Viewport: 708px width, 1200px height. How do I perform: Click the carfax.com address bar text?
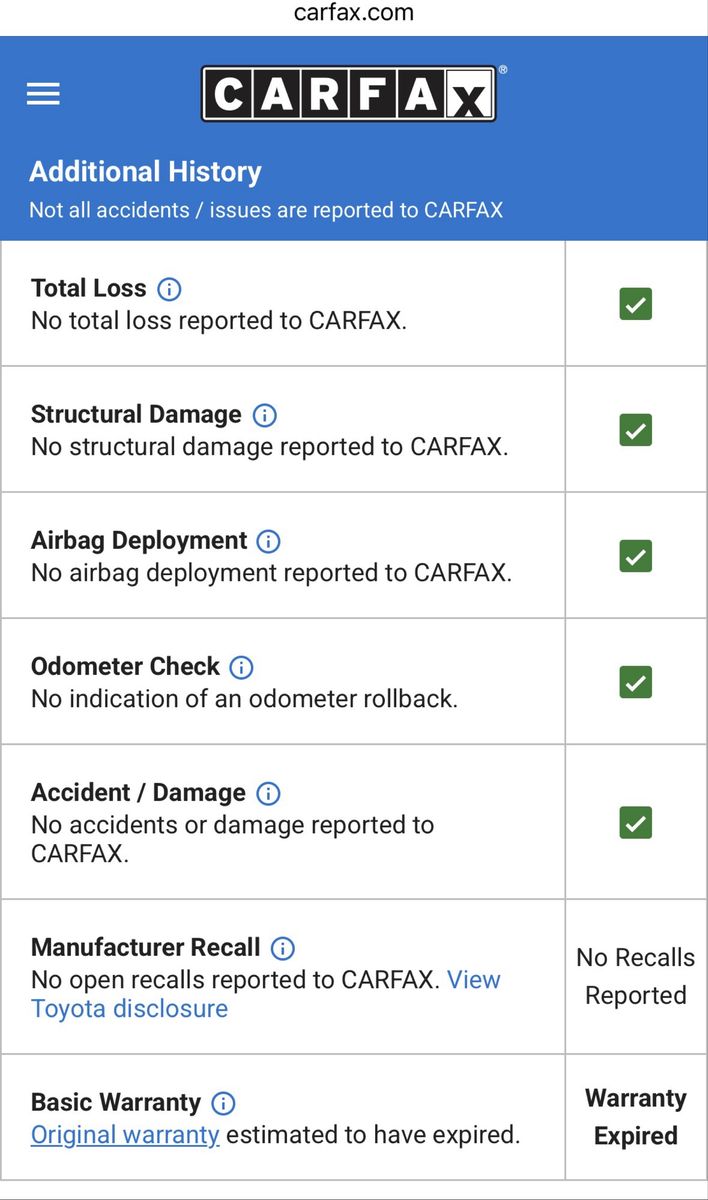(354, 13)
